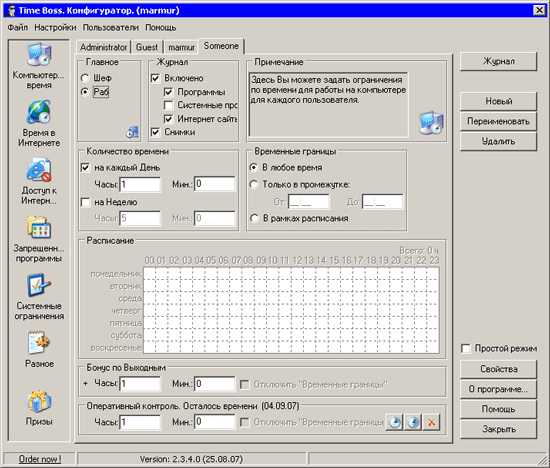The height and width of the screenshot is (468, 550).
Task: Open the Настройки menu
Action: tap(55, 27)
